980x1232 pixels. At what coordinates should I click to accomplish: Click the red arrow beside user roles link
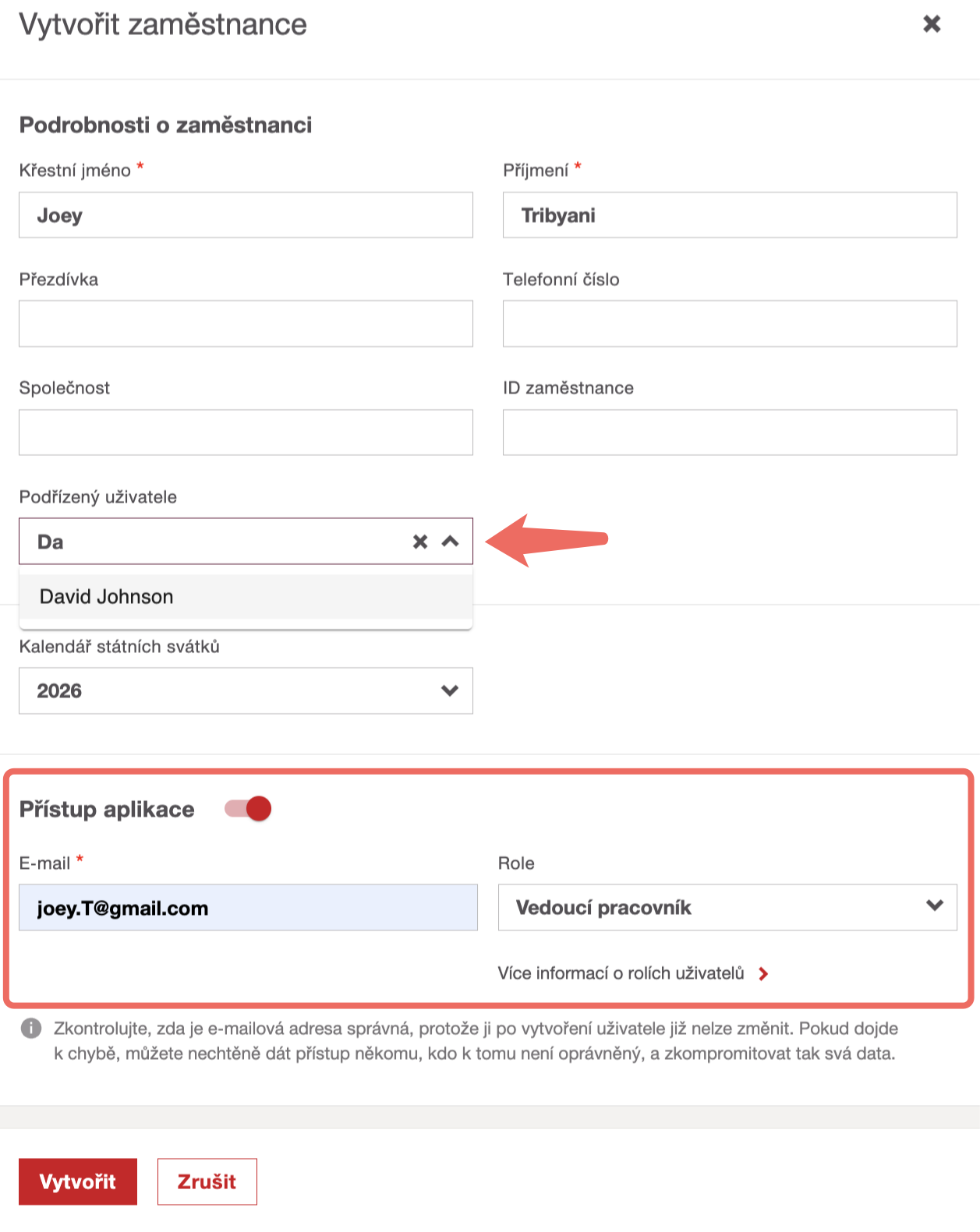tap(763, 973)
